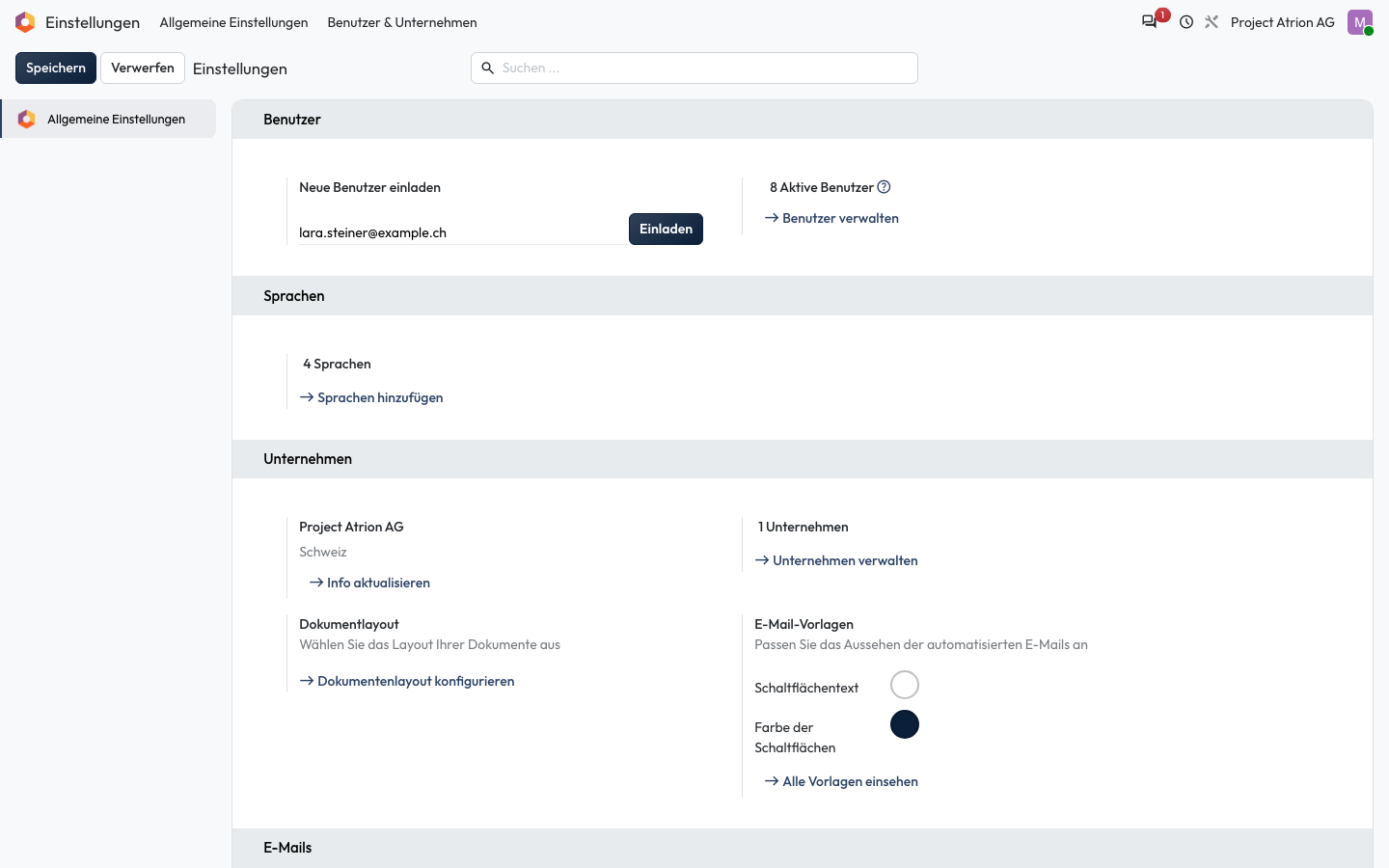The height and width of the screenshot is (868, 1389).
Task: Click the 8 Aktive Benutzer text
Action: pos(822,188)
